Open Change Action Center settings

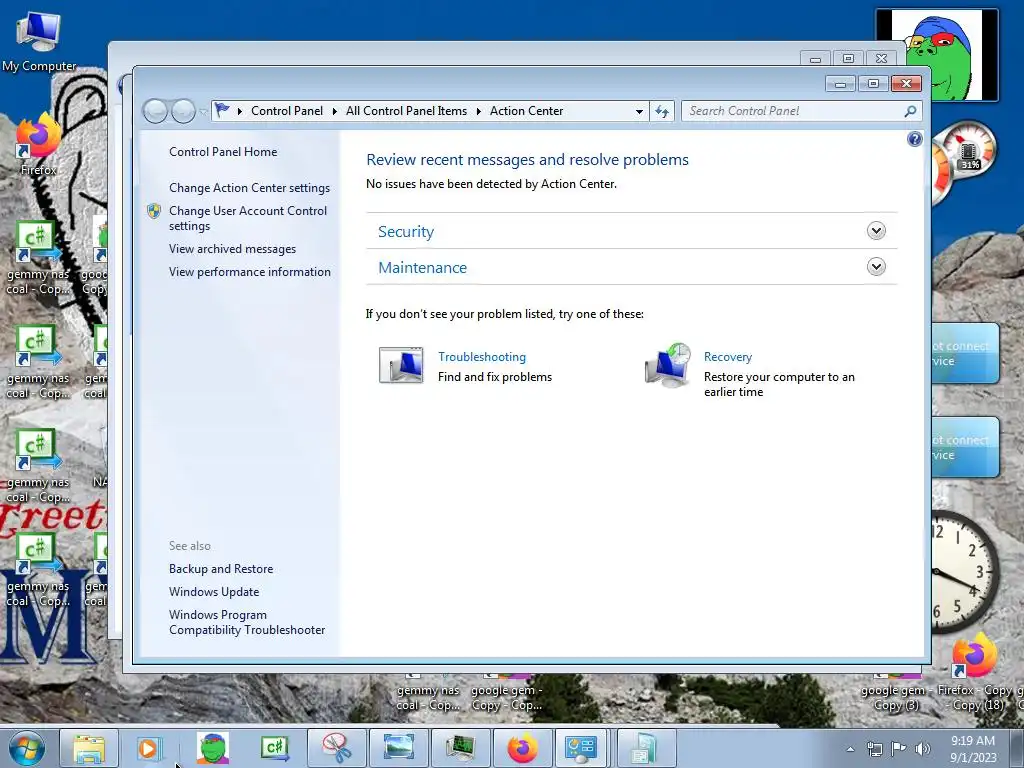click(x=249, y=187)
